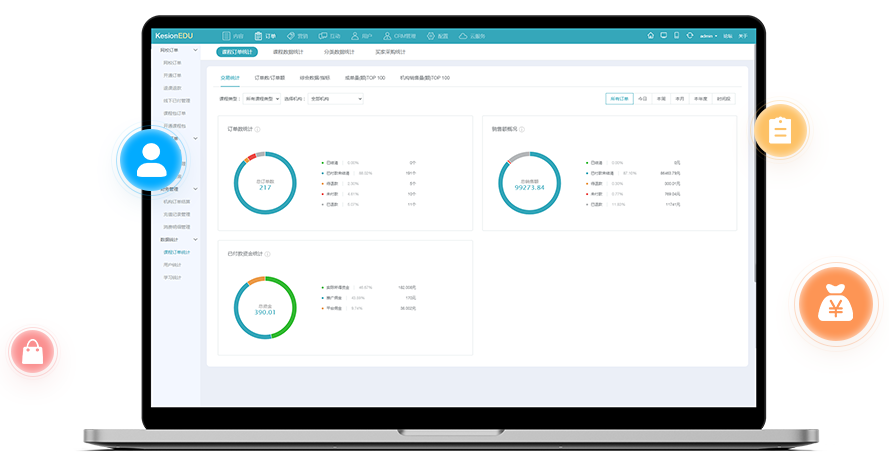The width and height of the screenshot is (889, 456).
Task: Select the 本月 date range filter
Action: tap(679, 99)
